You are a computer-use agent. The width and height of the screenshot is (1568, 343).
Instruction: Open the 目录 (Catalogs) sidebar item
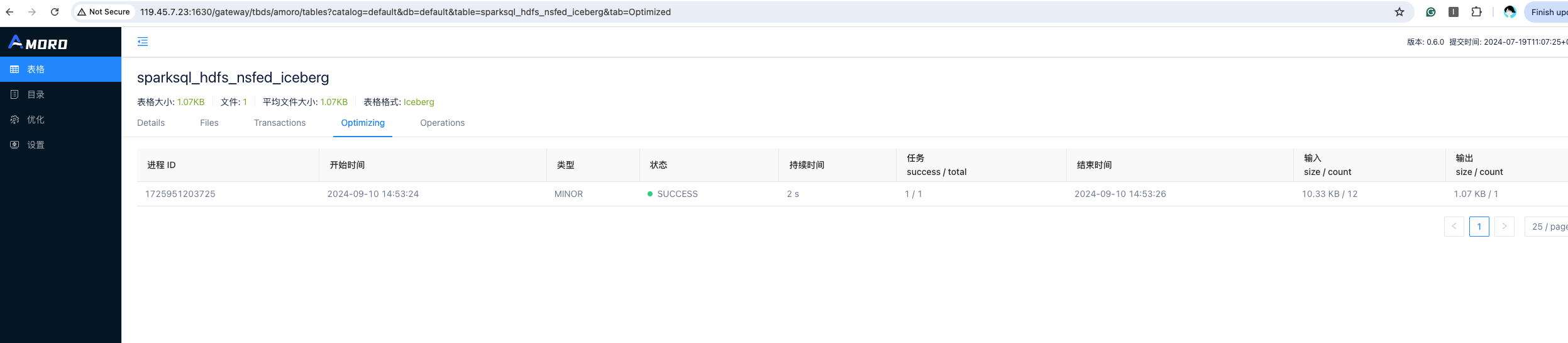(36, 94)
